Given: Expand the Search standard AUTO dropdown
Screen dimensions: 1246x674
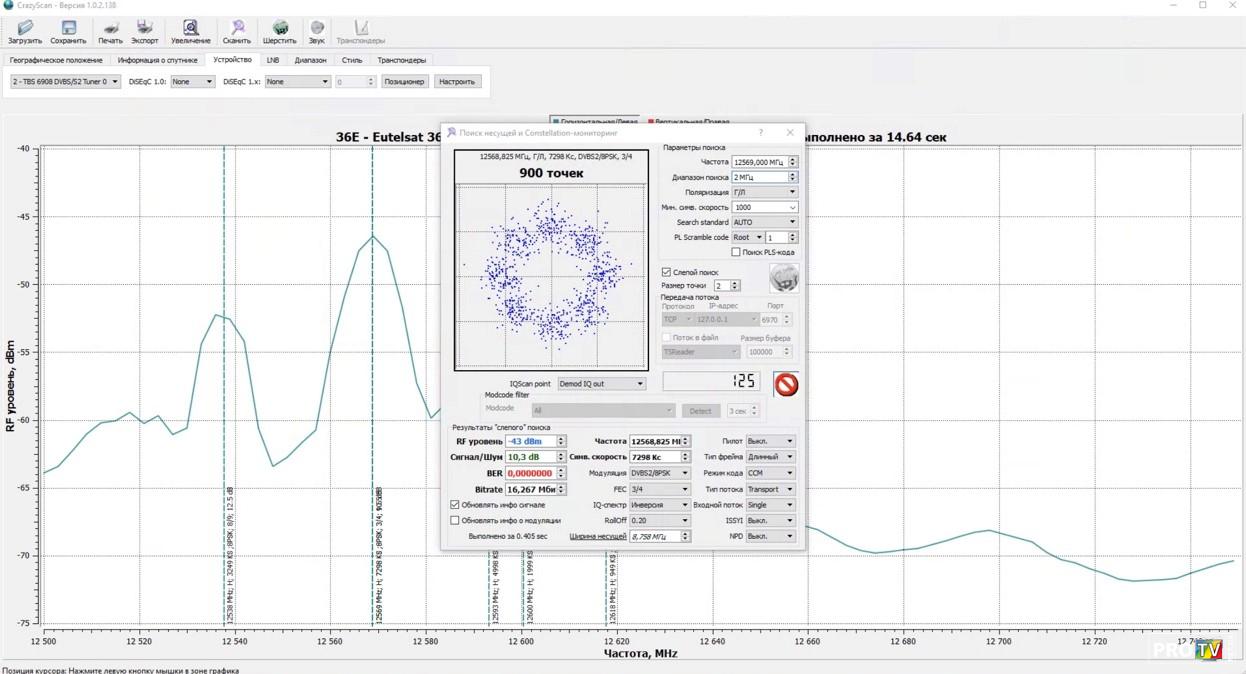Looking at the screenshot, I should tap(764, 222).
